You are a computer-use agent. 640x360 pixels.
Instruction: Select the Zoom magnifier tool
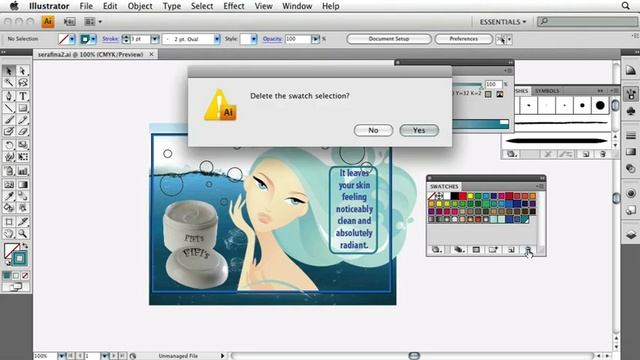(x=23, y=234)
